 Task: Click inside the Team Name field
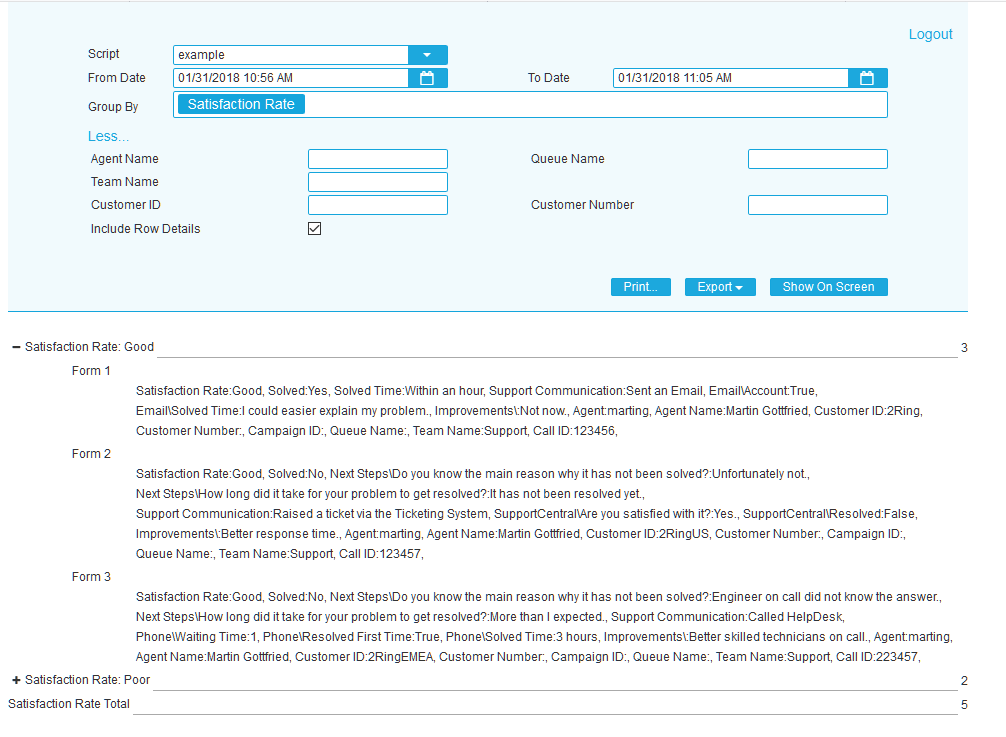[x=377, y=181]
